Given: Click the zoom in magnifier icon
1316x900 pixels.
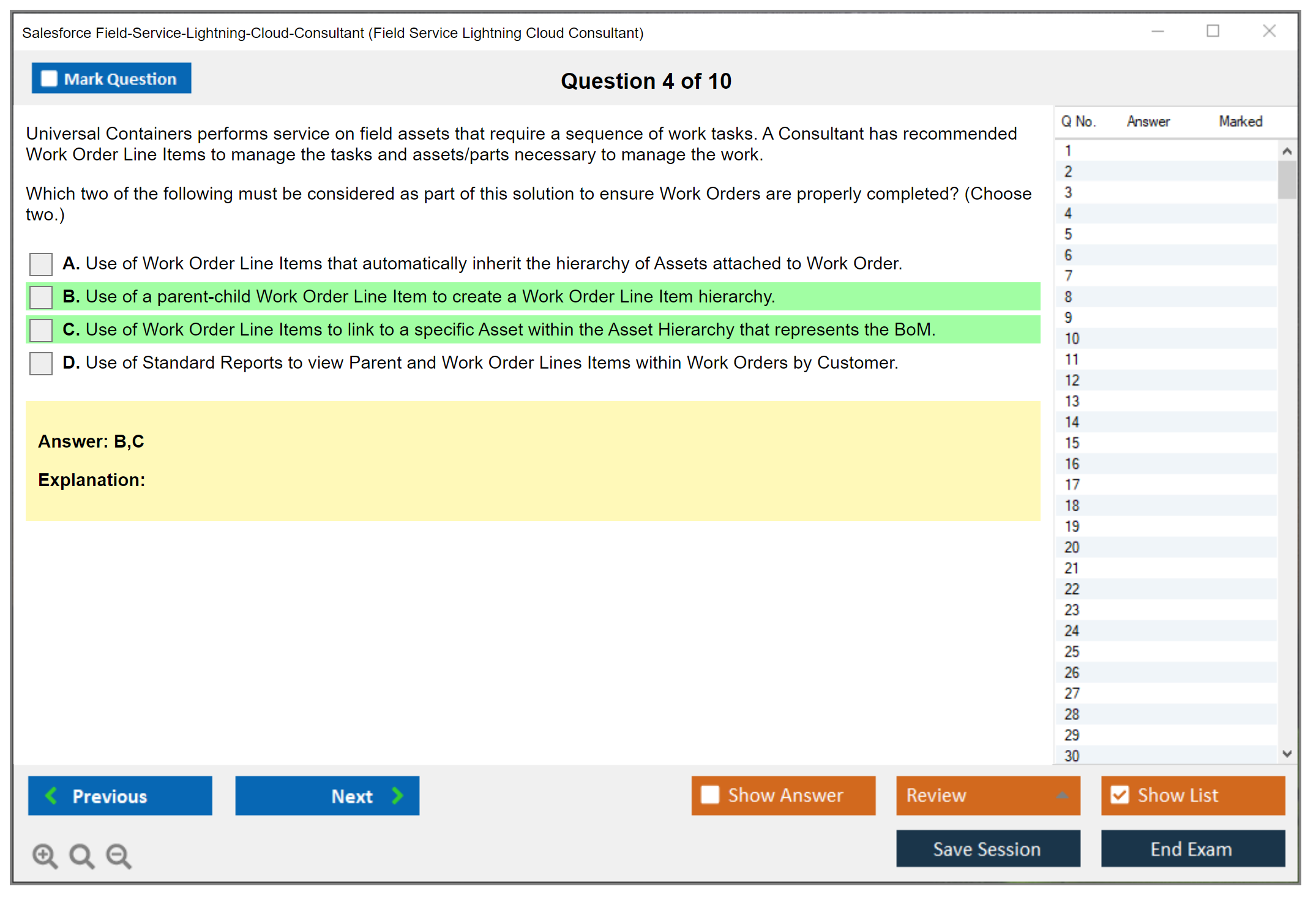Looking at the screenshot, I should tap(44, 855).
